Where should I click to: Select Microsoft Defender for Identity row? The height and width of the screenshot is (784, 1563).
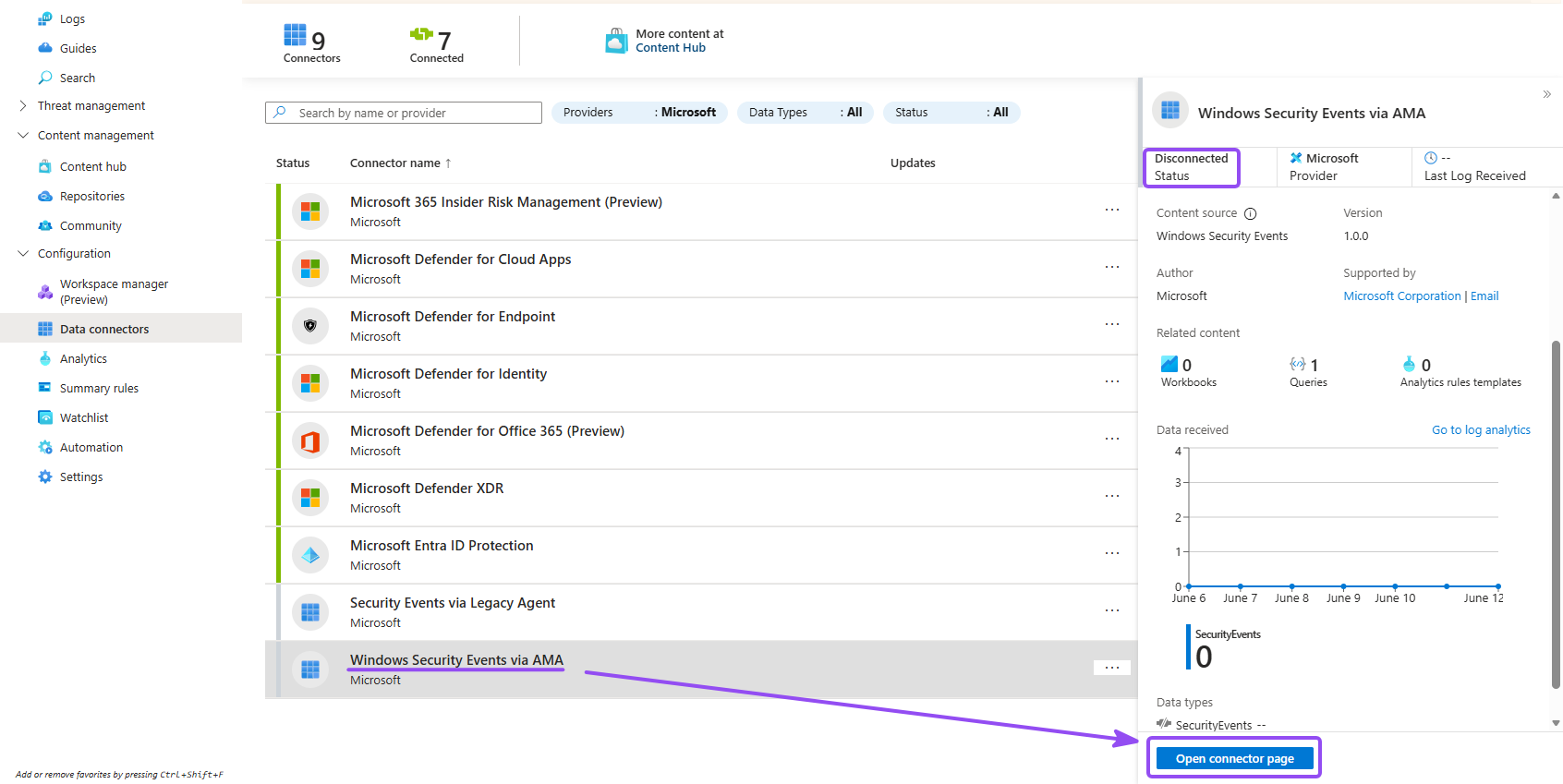701,383
